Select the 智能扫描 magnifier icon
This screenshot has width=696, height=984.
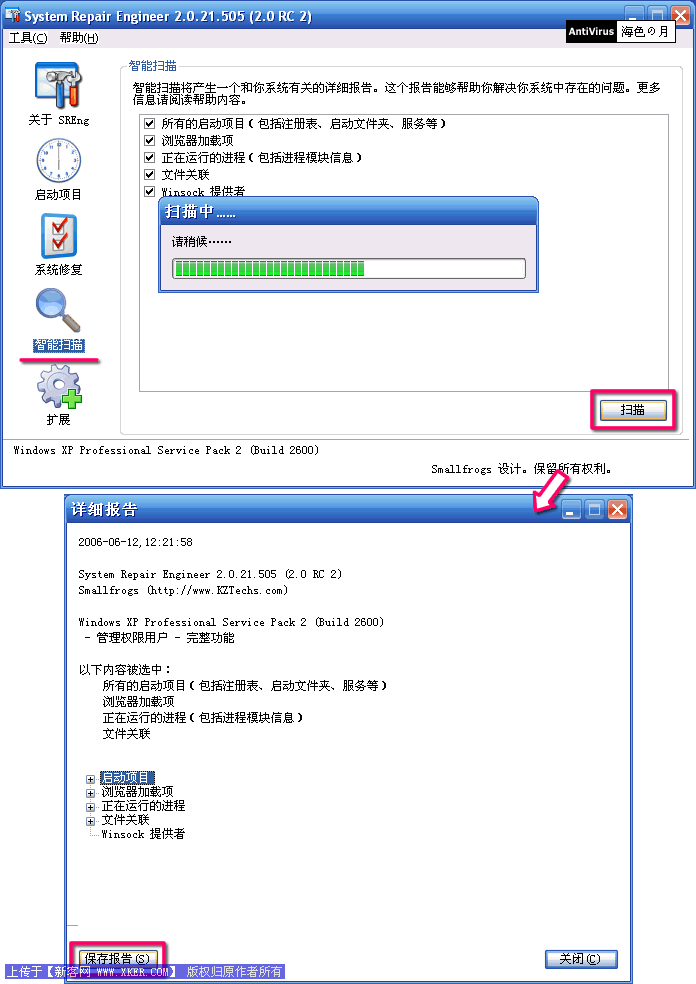pyautogui.click(x=58, y=309)
